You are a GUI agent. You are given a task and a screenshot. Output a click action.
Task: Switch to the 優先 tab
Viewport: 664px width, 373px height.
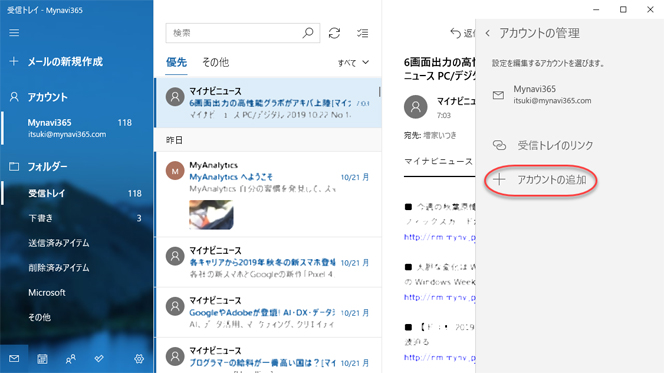pyautogui.click(x=176, y=63)
